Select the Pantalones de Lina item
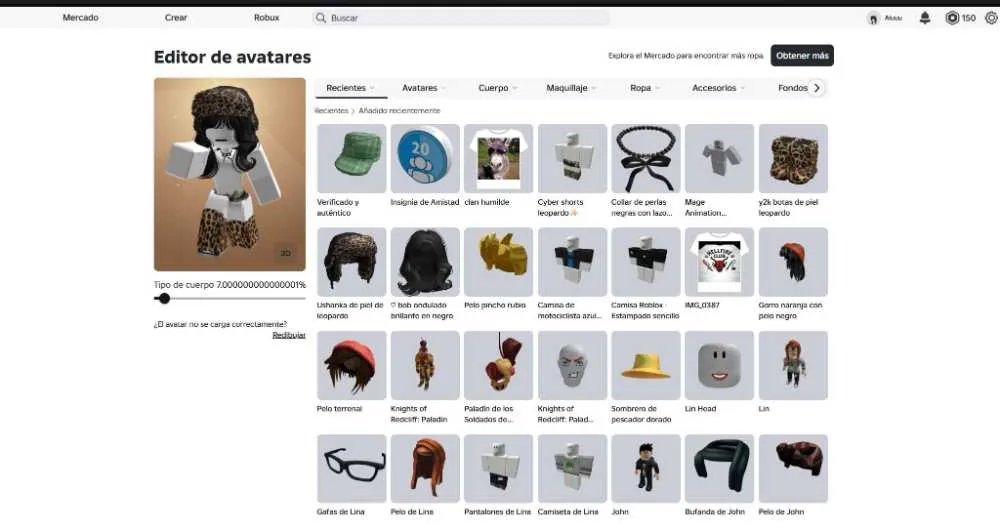 pyautogui.click(x=498, y=469)
